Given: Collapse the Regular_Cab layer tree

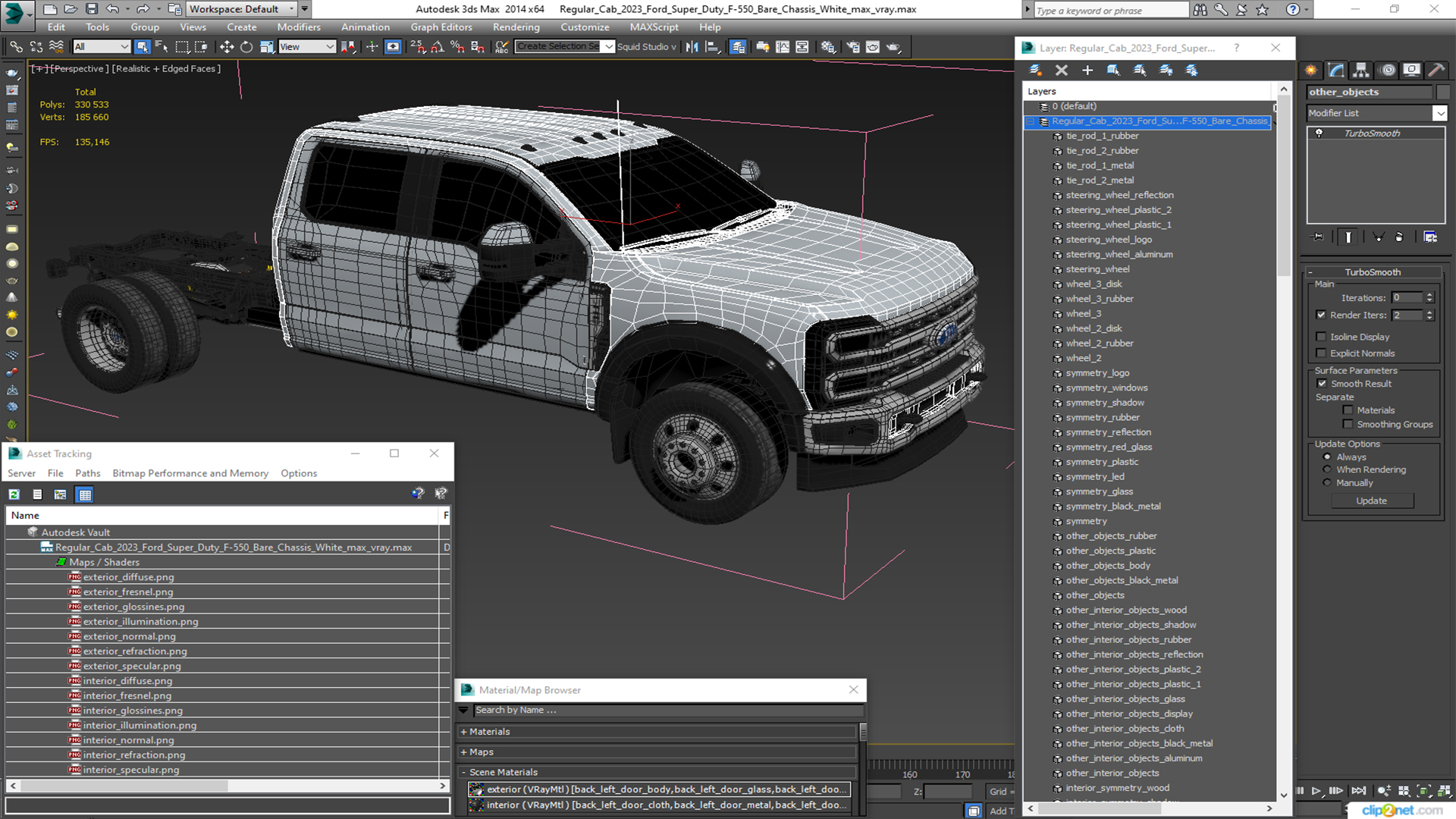Looking at the screenshot, I should click(1031, 121).
